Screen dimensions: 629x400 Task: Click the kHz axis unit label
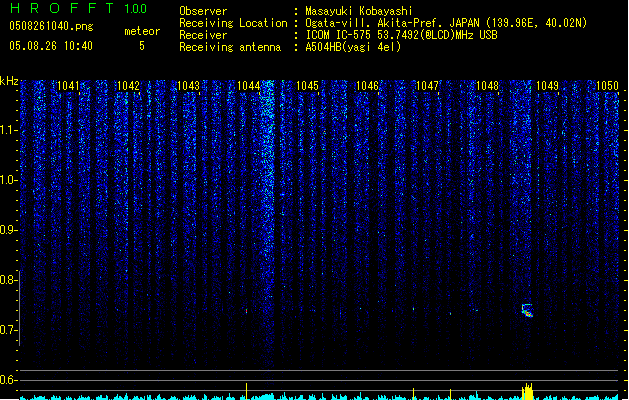9,81
